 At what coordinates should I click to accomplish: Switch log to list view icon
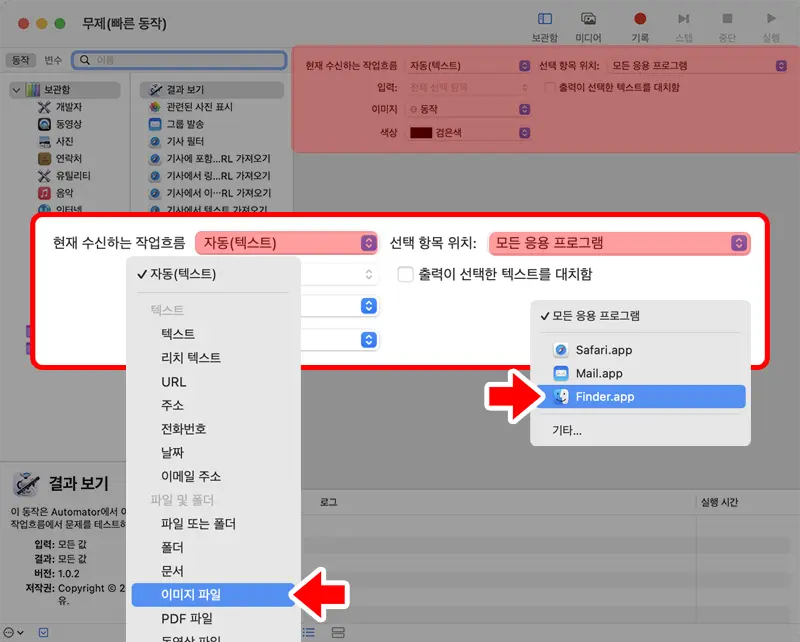coord(309,632)
